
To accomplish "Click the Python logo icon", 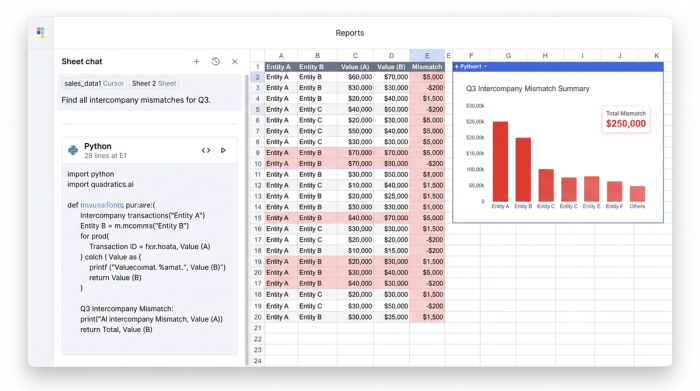I will tap(73, 150).
